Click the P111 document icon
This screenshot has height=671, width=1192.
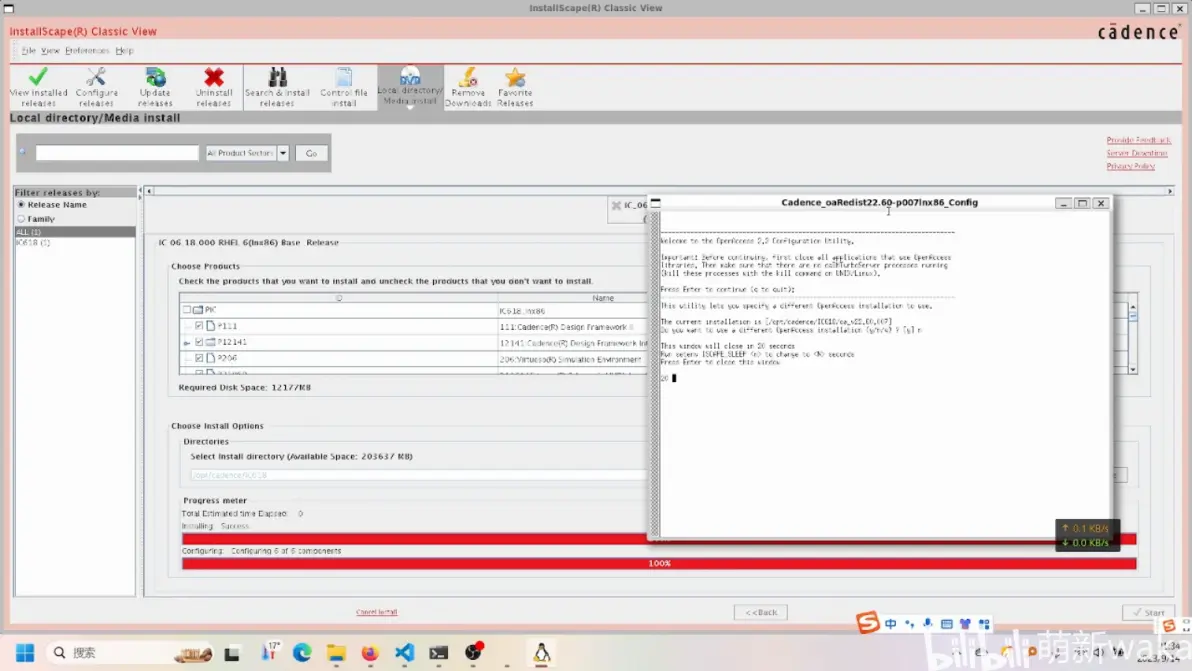[211, 326]
